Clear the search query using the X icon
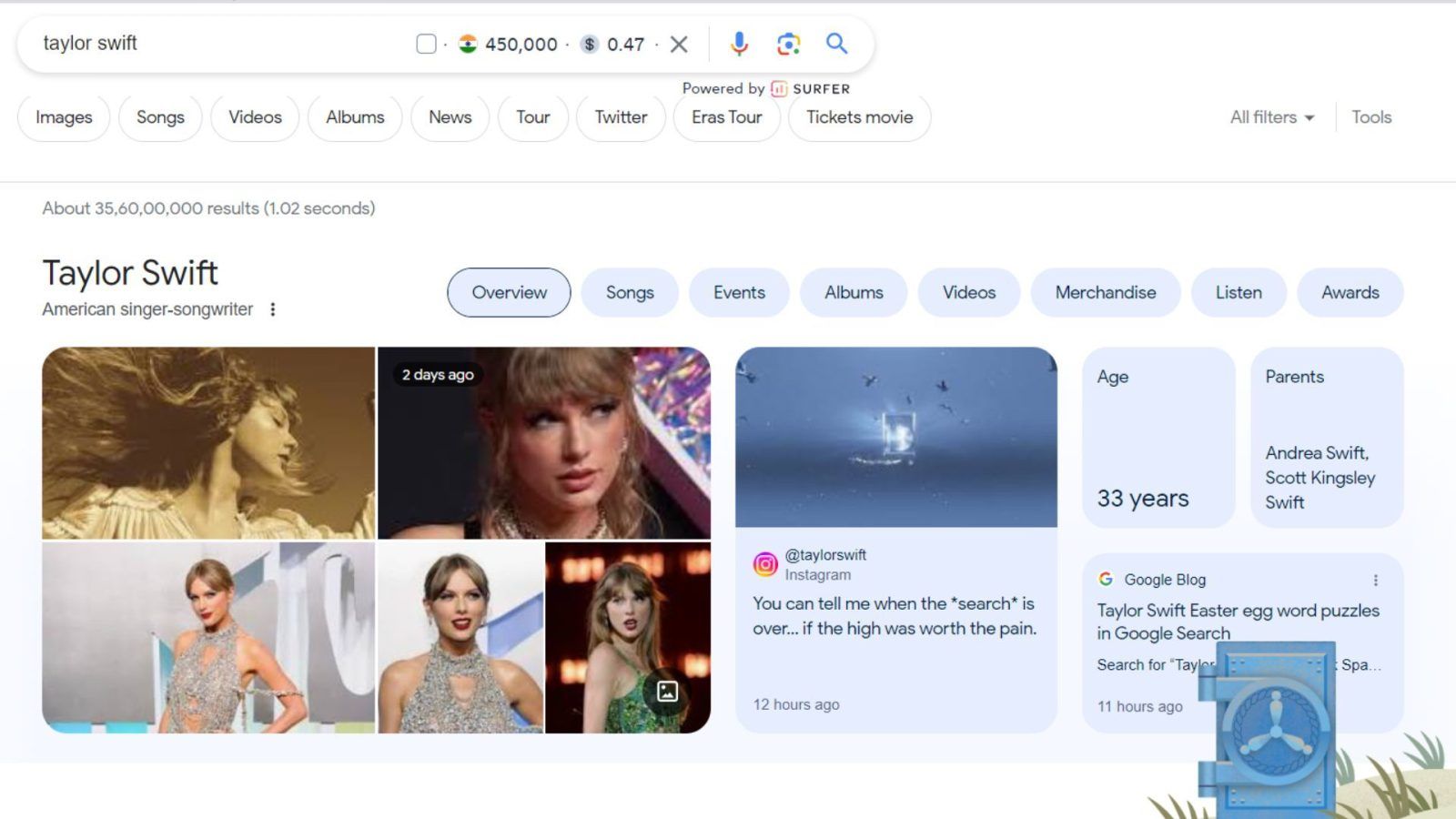1456x819 pixels. tap(679, 43)
